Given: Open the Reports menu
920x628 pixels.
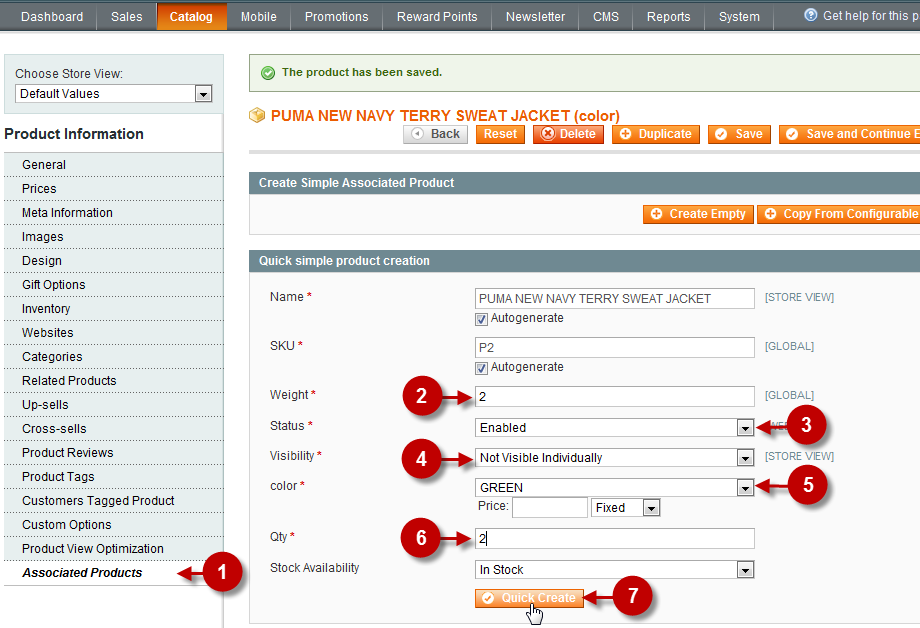Looking at the screenshot, I should pyautogui.click(x=669, y=16).
